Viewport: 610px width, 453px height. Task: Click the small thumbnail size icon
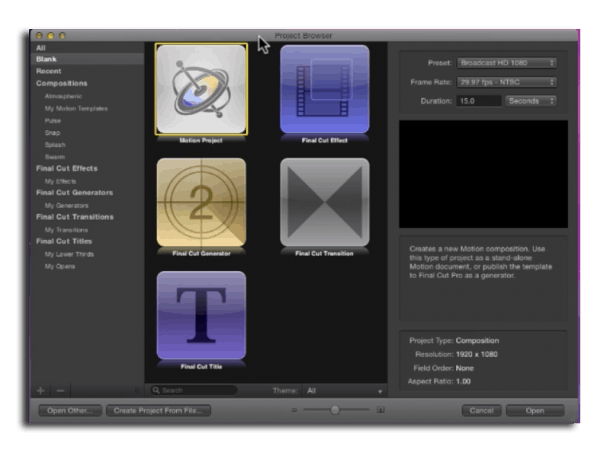click(x=294, y=410)
